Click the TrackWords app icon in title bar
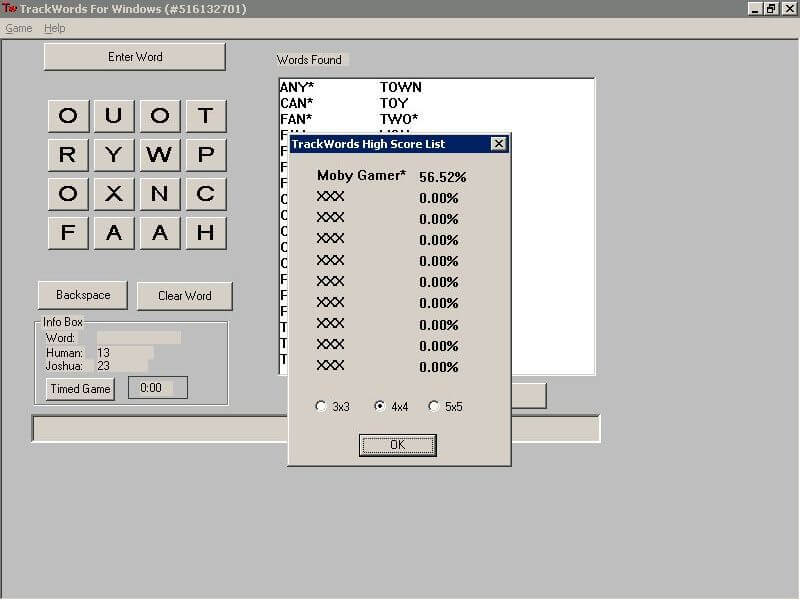 9,8
